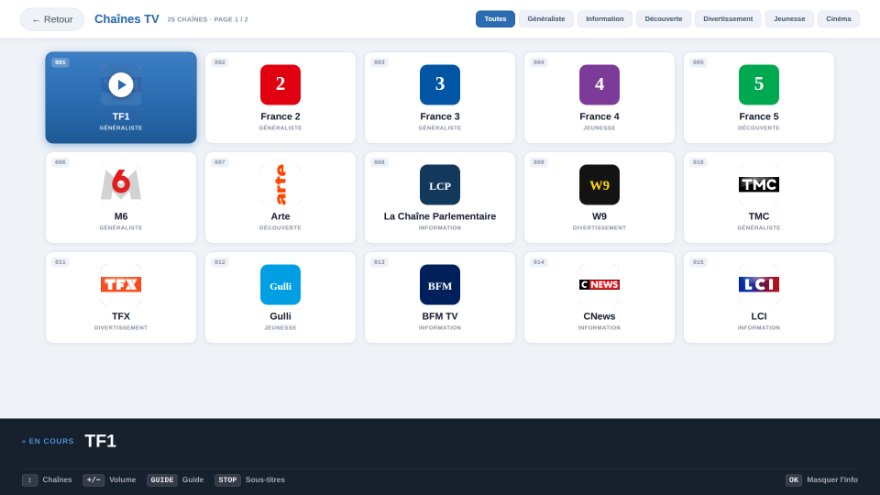Open the GUIDE program guide key
880x495 pixels.
[x=162, y=480]
